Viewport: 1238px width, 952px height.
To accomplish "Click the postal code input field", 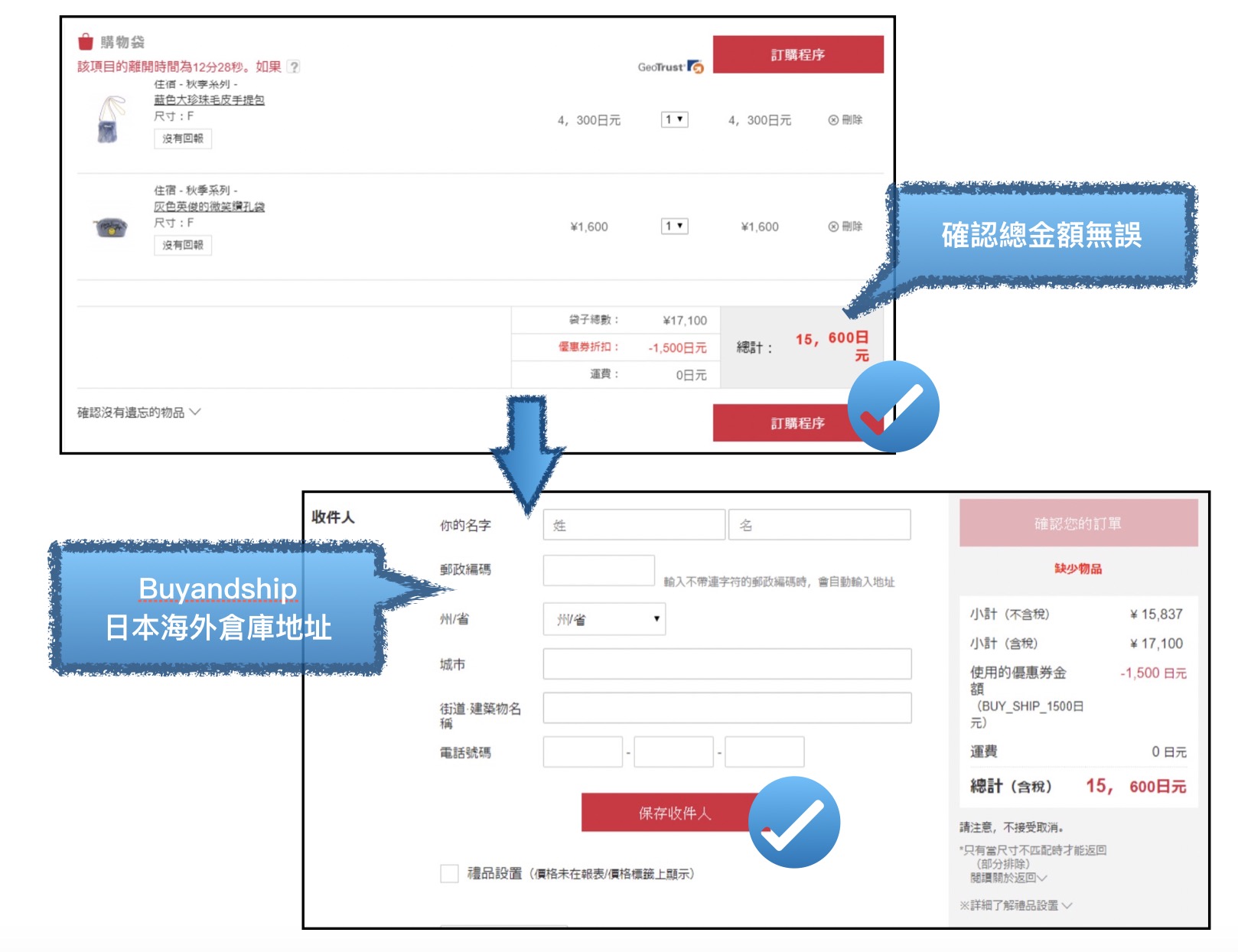I will (598, 571).
